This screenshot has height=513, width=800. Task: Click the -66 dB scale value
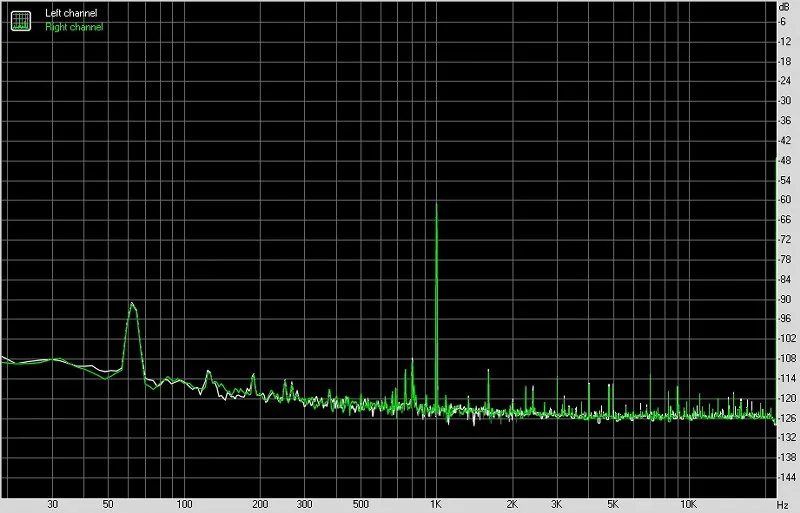coord(784,219)
